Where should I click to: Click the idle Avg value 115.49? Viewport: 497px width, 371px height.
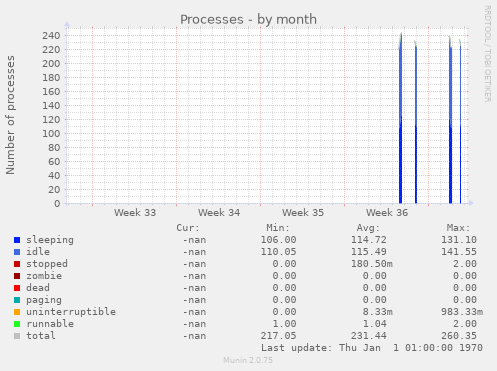pos(369,252)
